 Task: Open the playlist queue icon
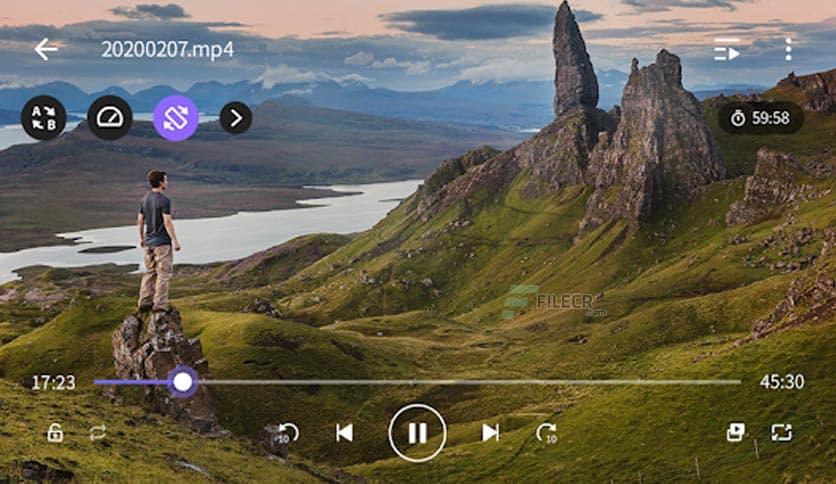(x=727, y=50)
